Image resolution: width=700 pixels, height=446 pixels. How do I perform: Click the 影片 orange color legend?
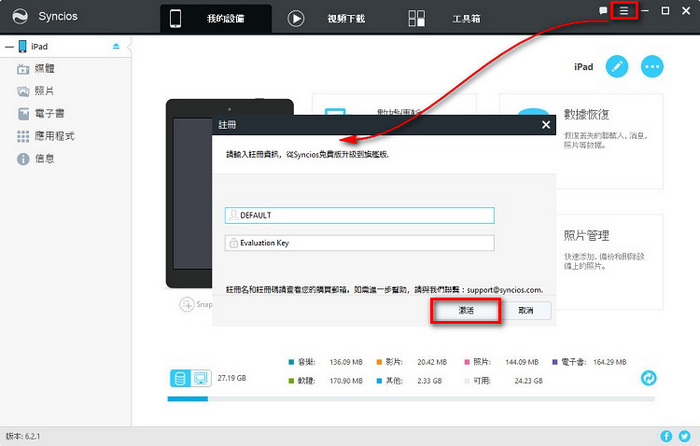point(379,362)
